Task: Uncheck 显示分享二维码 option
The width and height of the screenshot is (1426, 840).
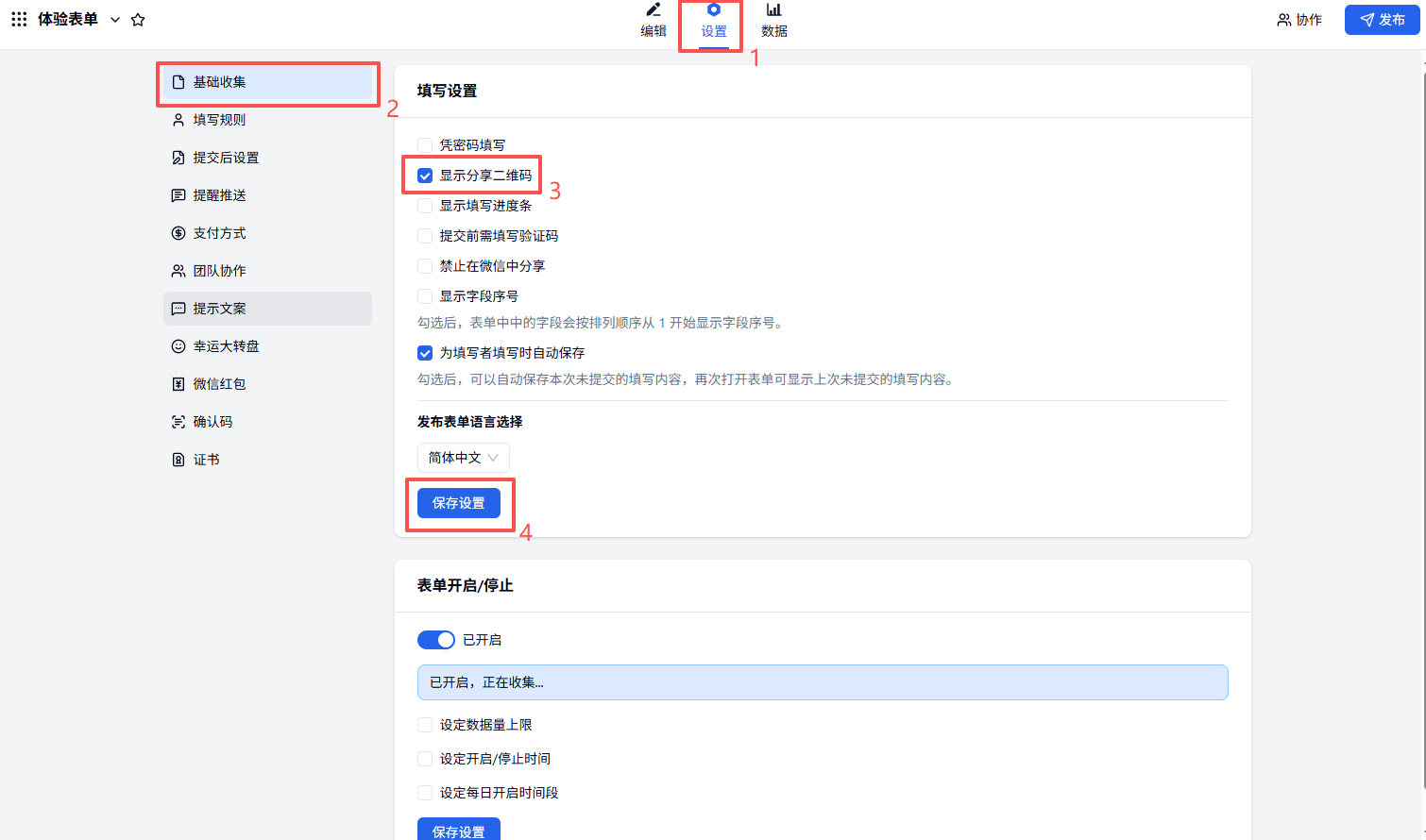Action: [x=425, y=176]
